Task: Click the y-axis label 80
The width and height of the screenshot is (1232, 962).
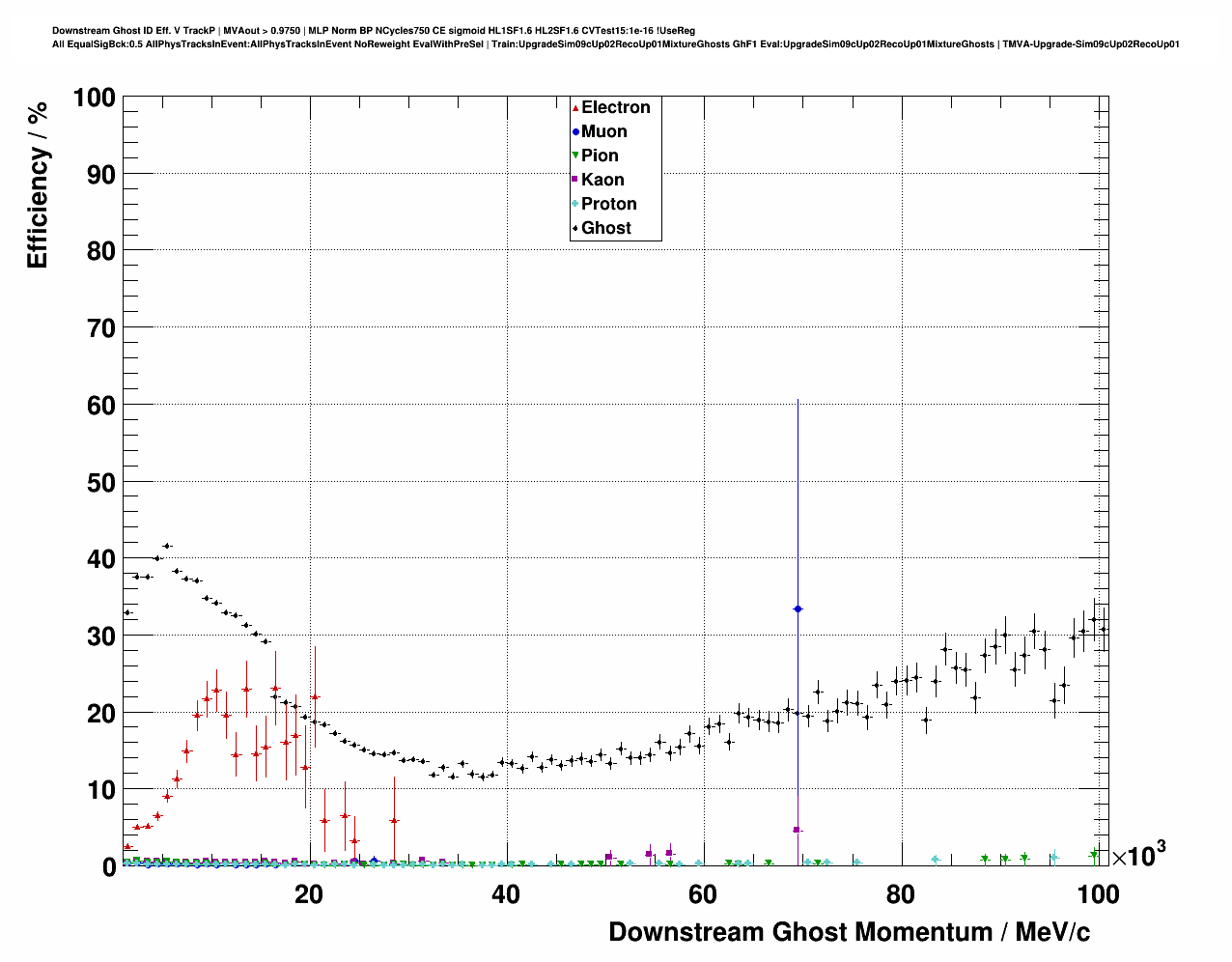Action: coord(102,251)
